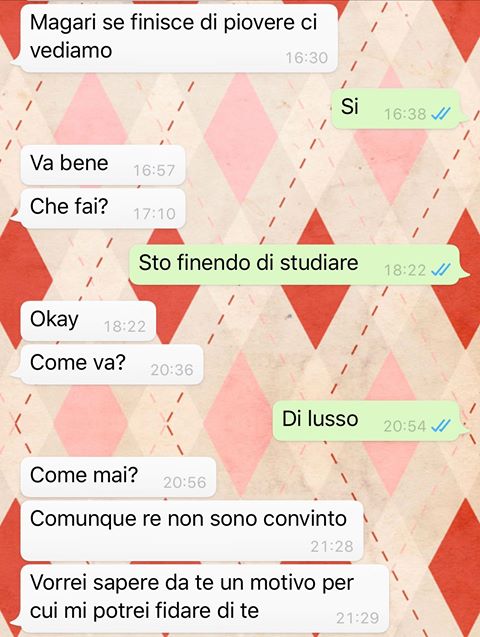Tap the green 'Di lusso' bubble
The height and width of the screenshot is (637, 480).
pyautogui.click(x=367, y=421)
